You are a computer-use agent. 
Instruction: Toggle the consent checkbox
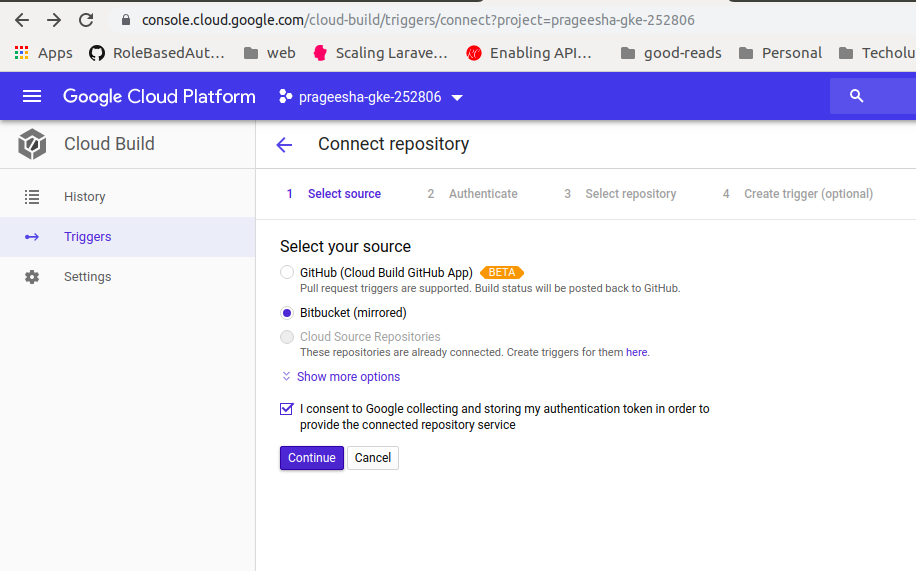(x=286, y=409)
